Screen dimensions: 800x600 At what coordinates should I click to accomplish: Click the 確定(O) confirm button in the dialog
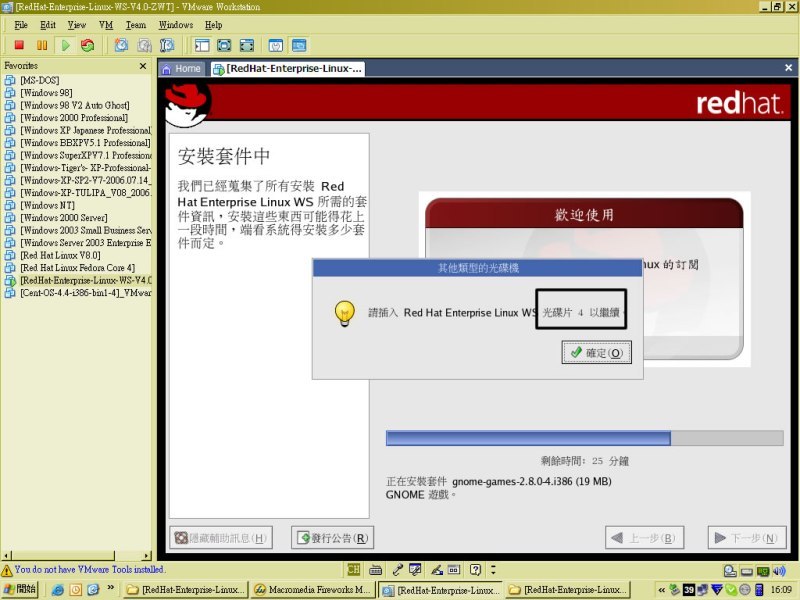(596, 353)
